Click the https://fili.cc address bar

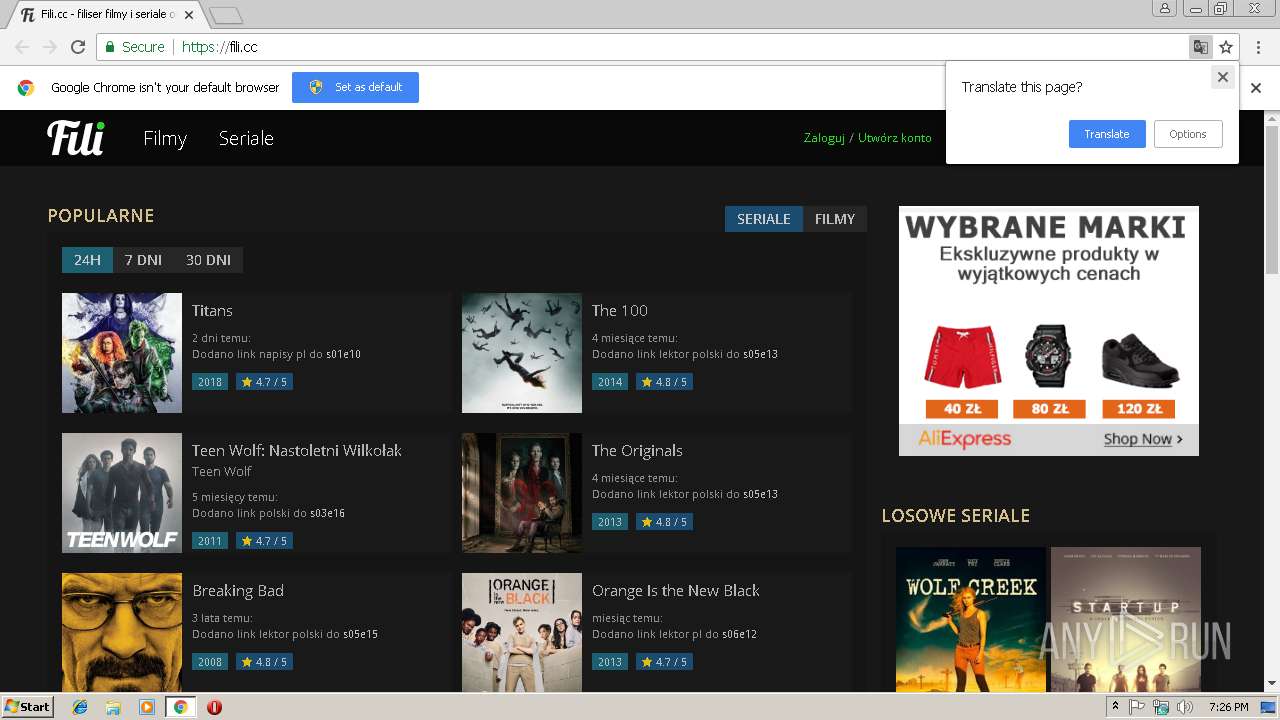[640, 47]
